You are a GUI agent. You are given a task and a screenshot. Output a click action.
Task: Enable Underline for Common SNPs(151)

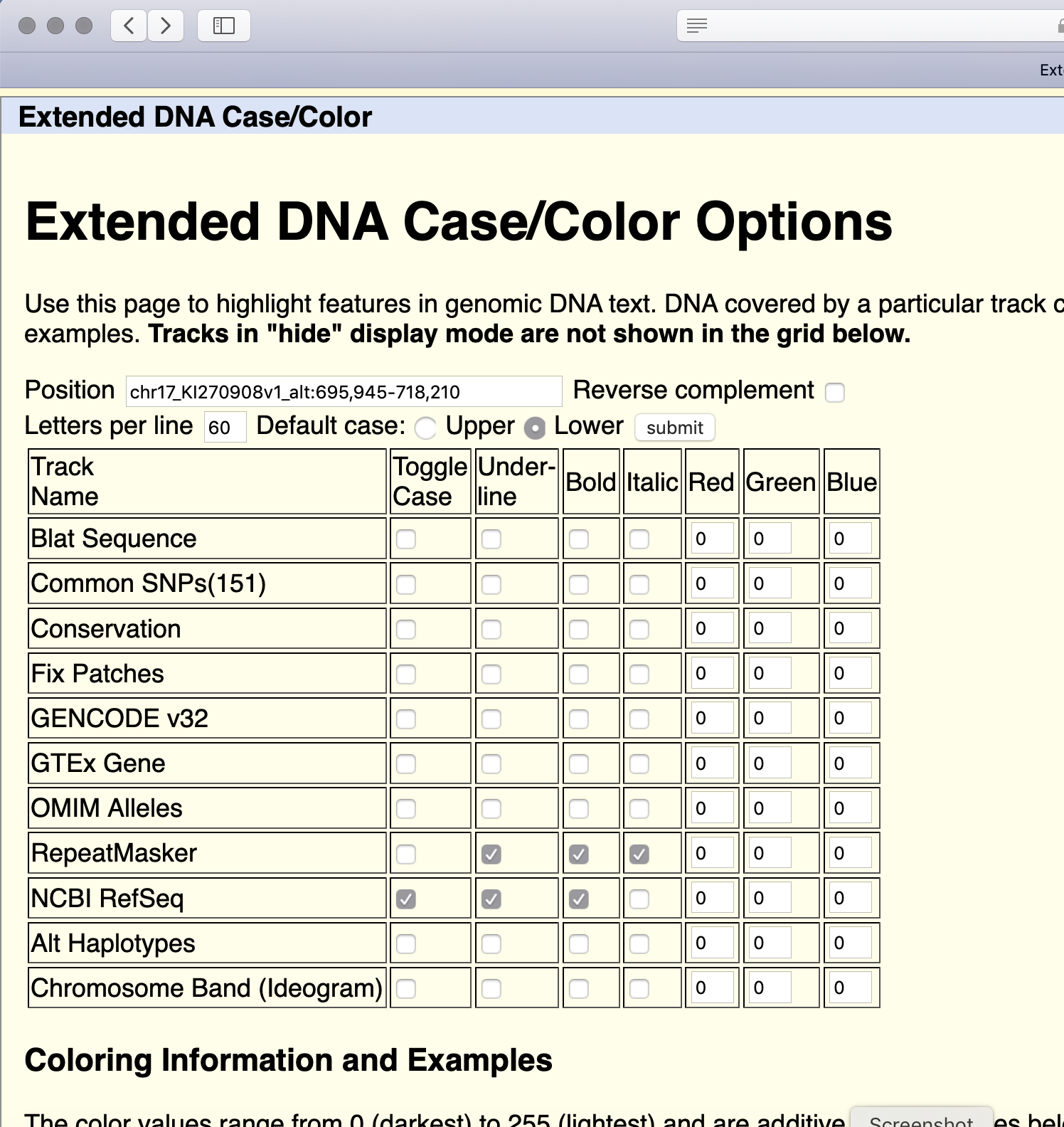coord(491,584)
